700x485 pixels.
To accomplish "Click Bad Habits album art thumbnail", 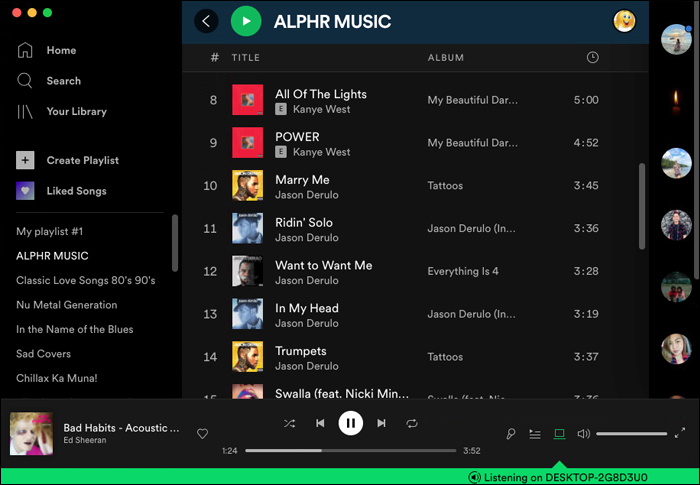I will 31,434.
